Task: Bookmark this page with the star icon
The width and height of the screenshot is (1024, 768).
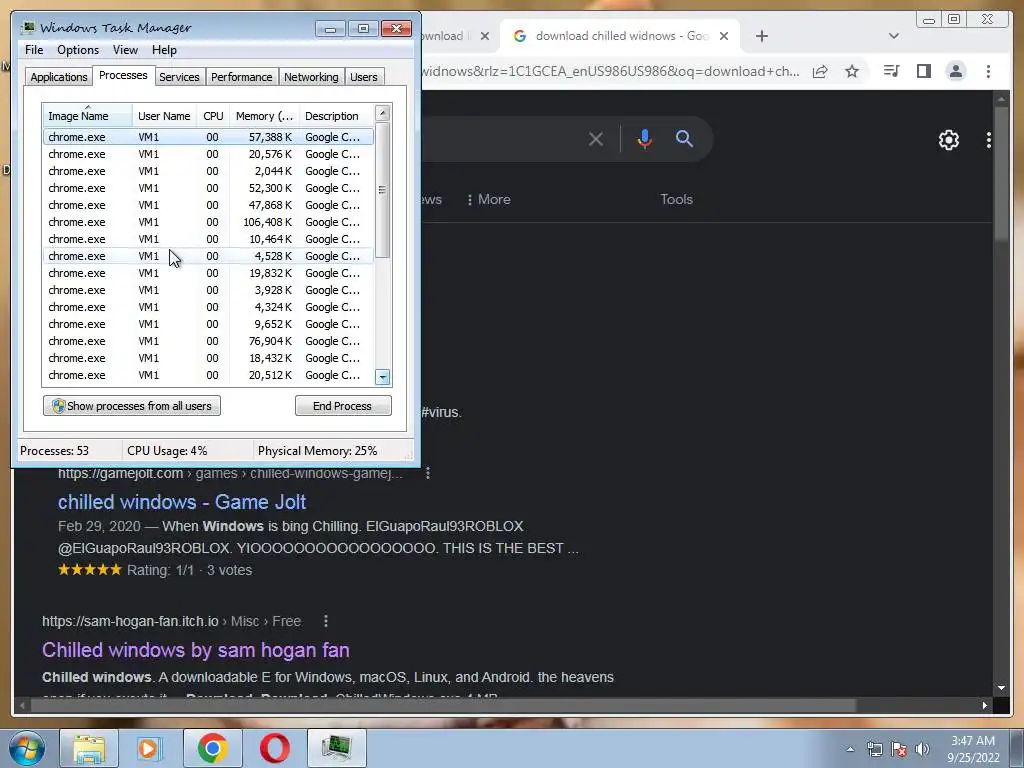Action: point(852,71)
